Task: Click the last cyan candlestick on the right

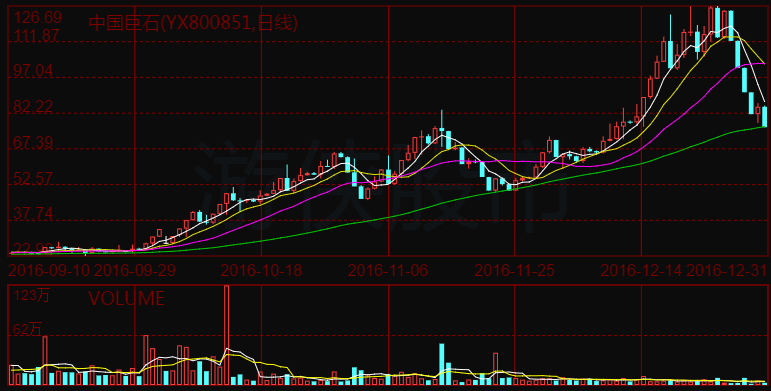Action: (765, 117)
